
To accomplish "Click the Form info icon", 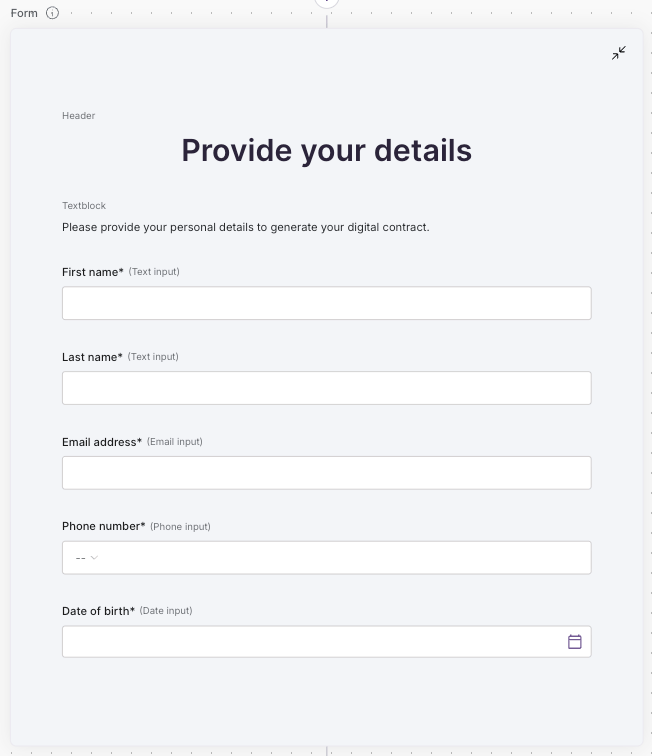I will pyautogui.click(x=53, y=13).
